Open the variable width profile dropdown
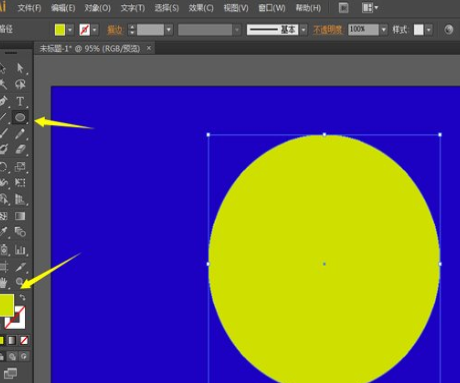The image size is (460, 383). click(x=237, y=30)
